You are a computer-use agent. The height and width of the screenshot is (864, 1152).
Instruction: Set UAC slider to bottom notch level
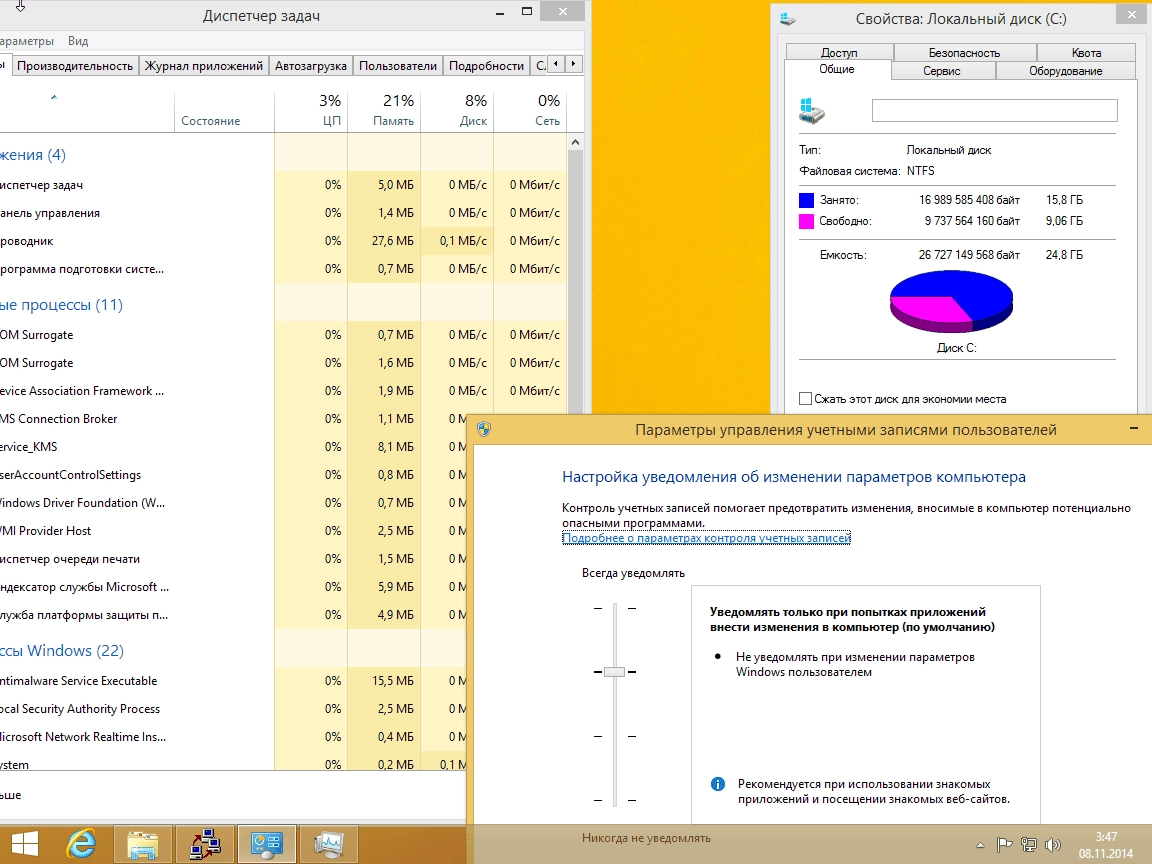tap(614, 800)
